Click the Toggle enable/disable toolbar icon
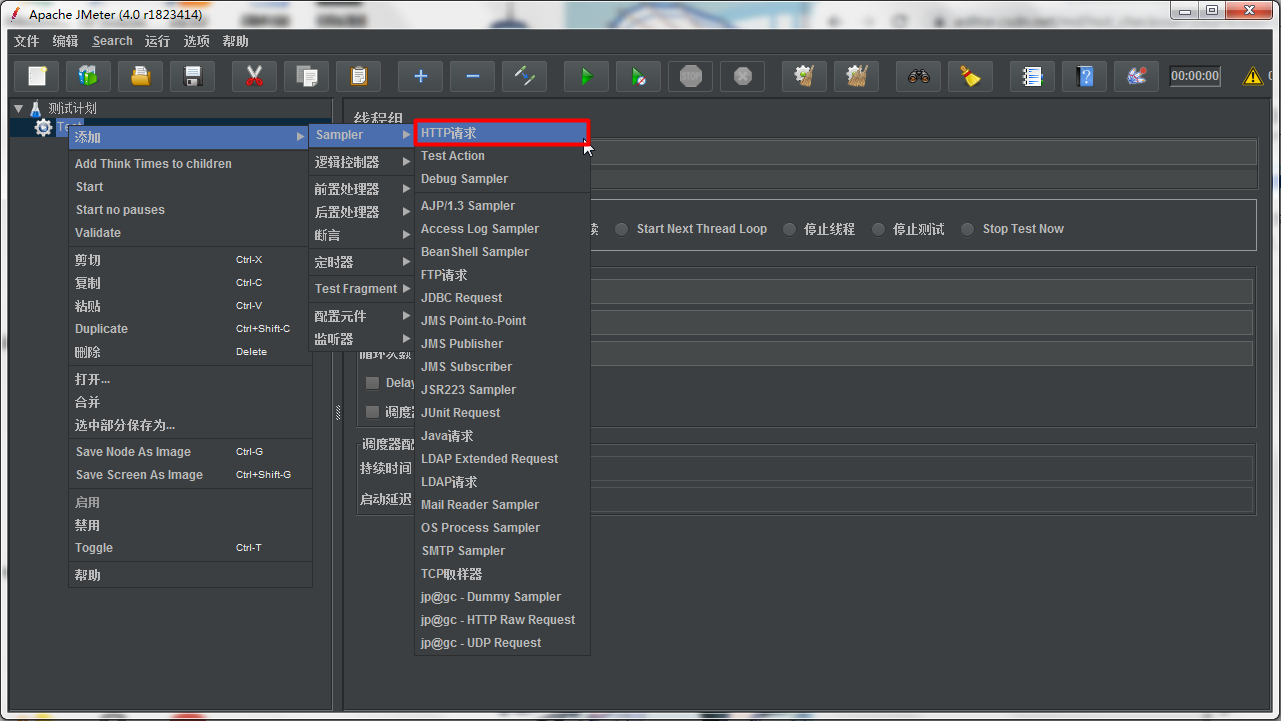This screenshot has height=721, width=1281. pos(525,76)
